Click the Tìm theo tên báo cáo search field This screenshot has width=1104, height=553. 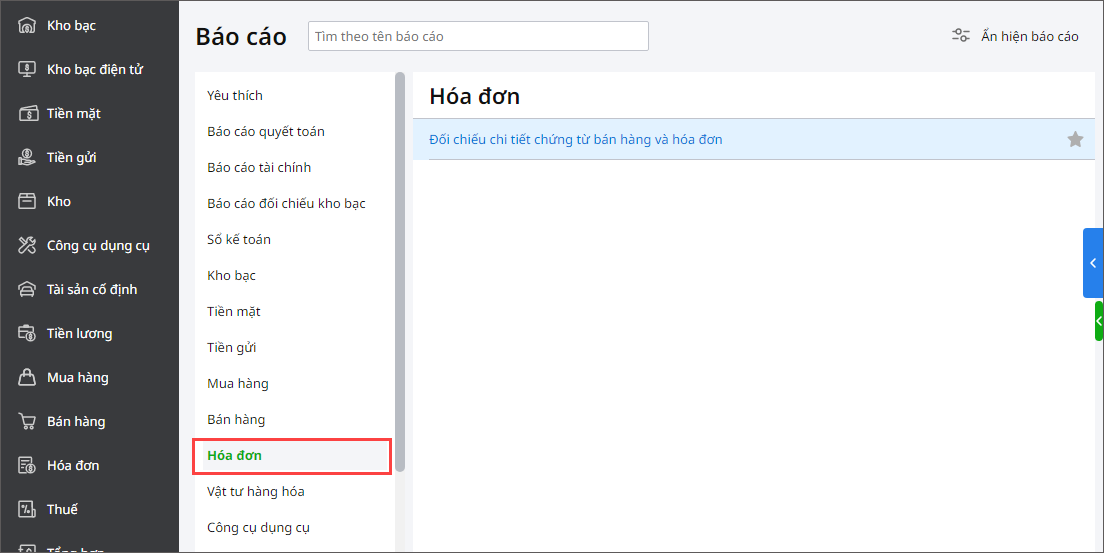[478, 36]
